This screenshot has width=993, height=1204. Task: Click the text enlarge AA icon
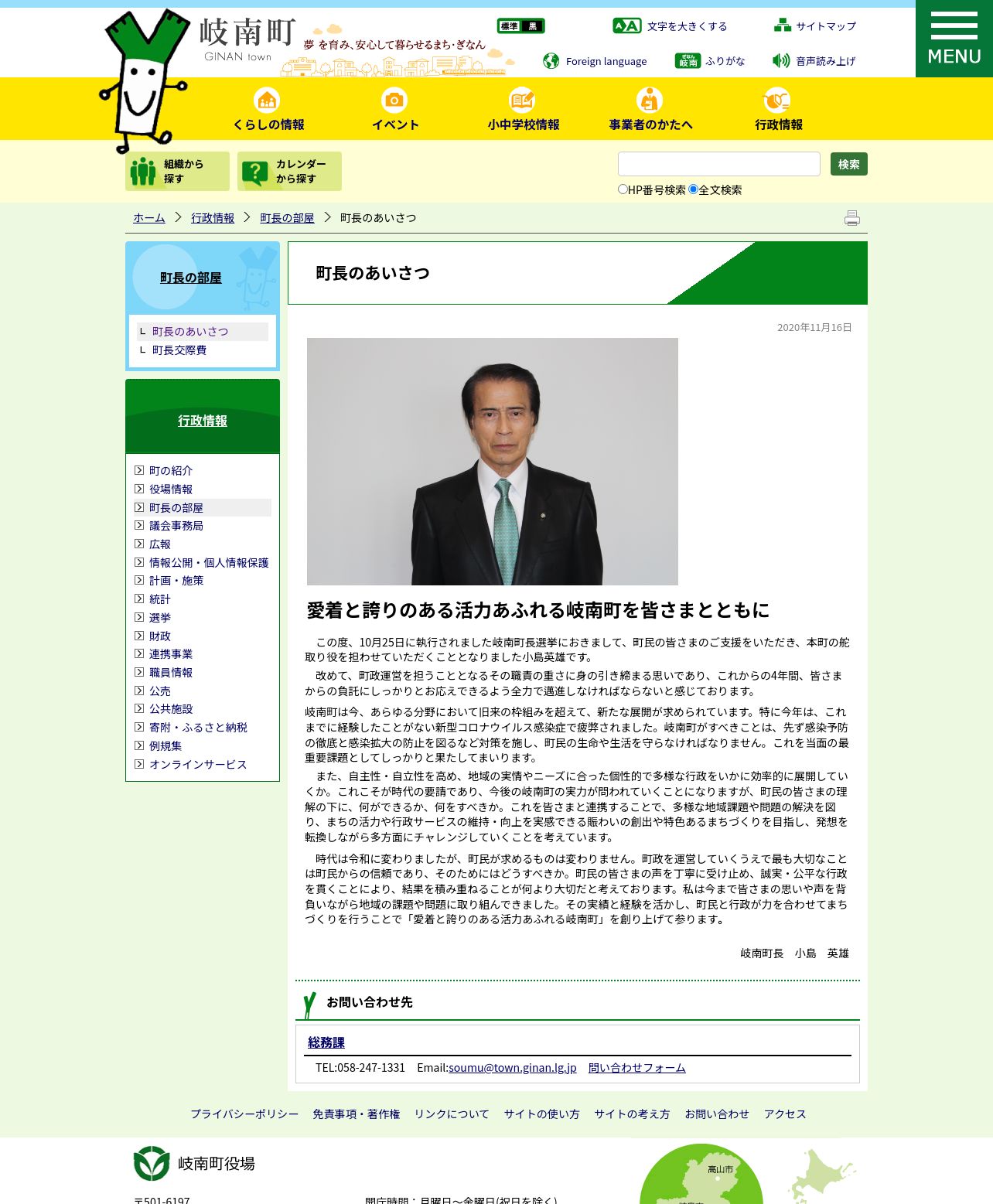[x=627, y=26]
